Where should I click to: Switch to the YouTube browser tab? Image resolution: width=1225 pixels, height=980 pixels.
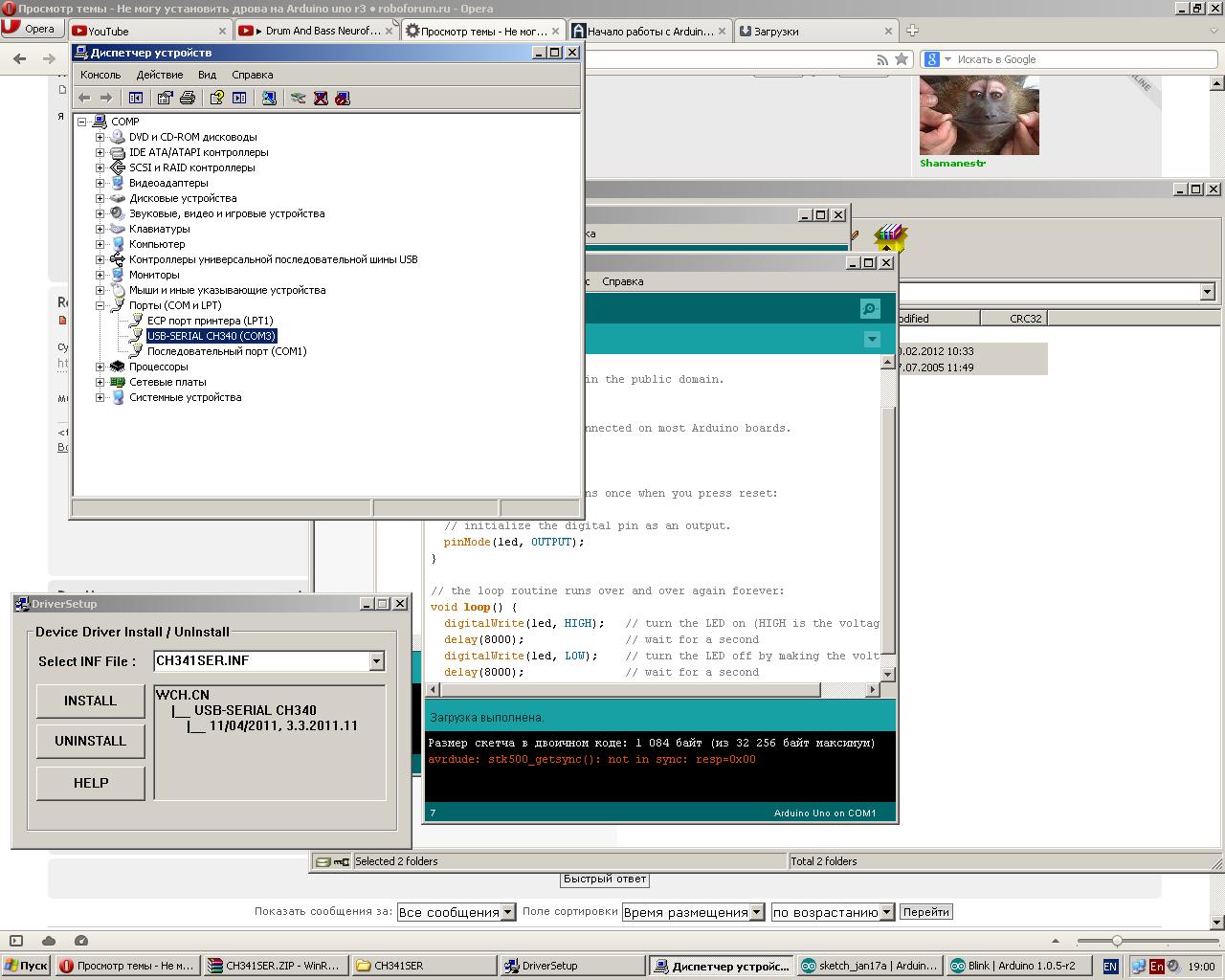click(x=108, y=31)
